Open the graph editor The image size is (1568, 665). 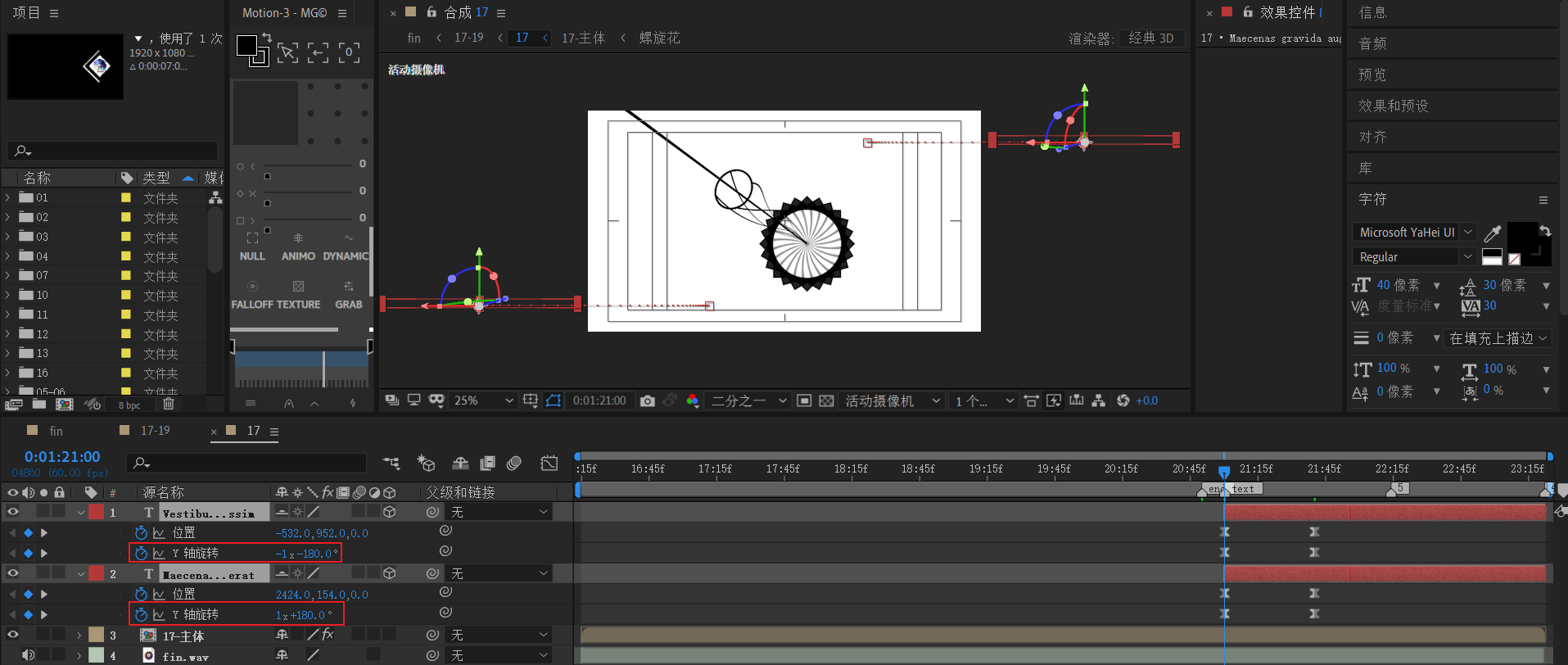click(x=549, y=464)
